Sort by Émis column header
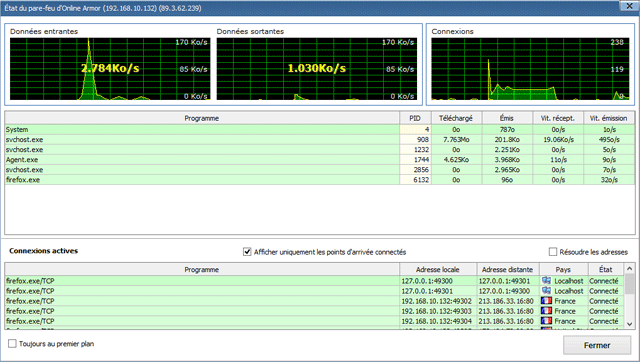640x362 pixels. pyautogui.click(x=507, y=118)
